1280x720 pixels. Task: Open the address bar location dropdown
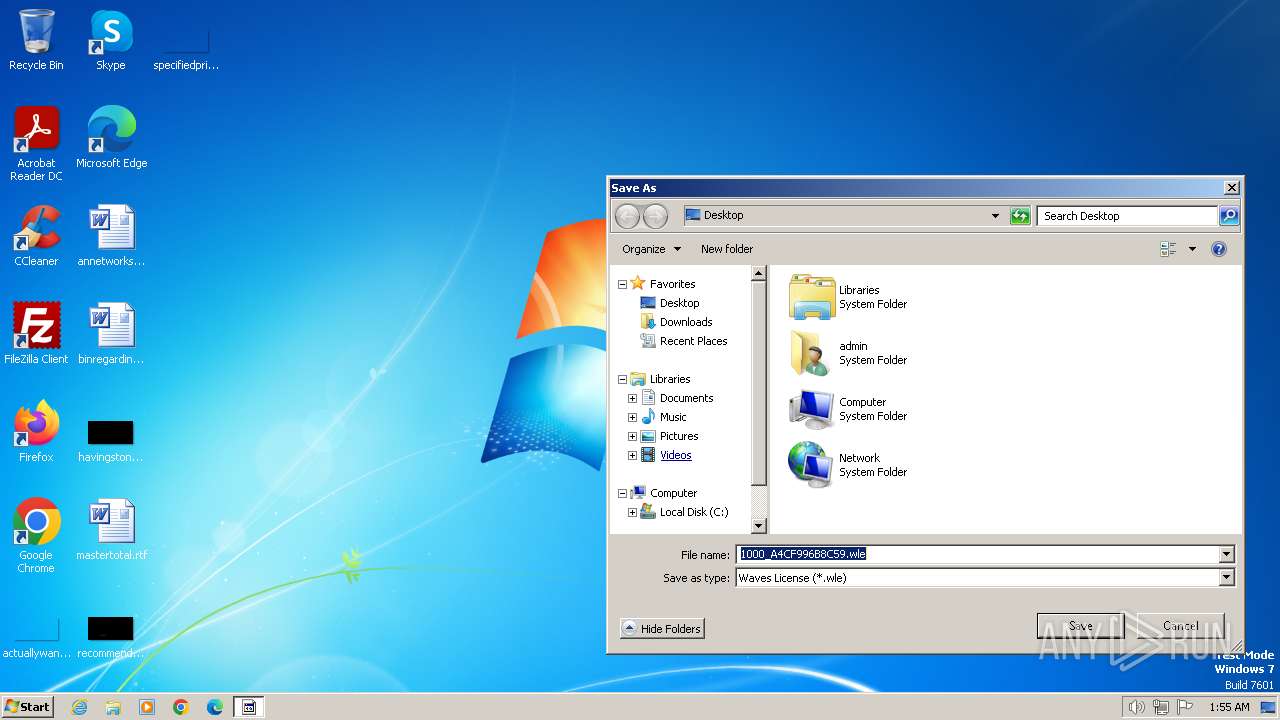tap(995, 216)
